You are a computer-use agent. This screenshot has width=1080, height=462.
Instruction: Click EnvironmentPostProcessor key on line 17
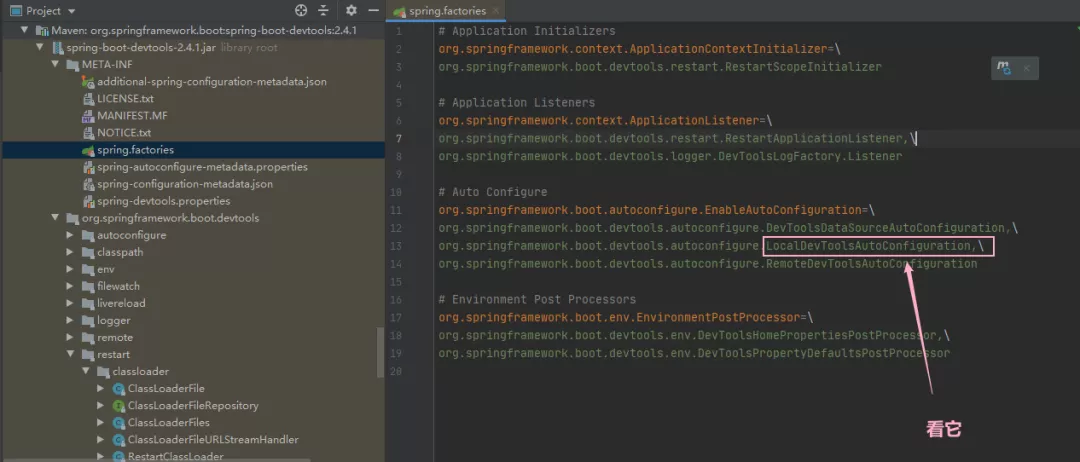[718, 317]
